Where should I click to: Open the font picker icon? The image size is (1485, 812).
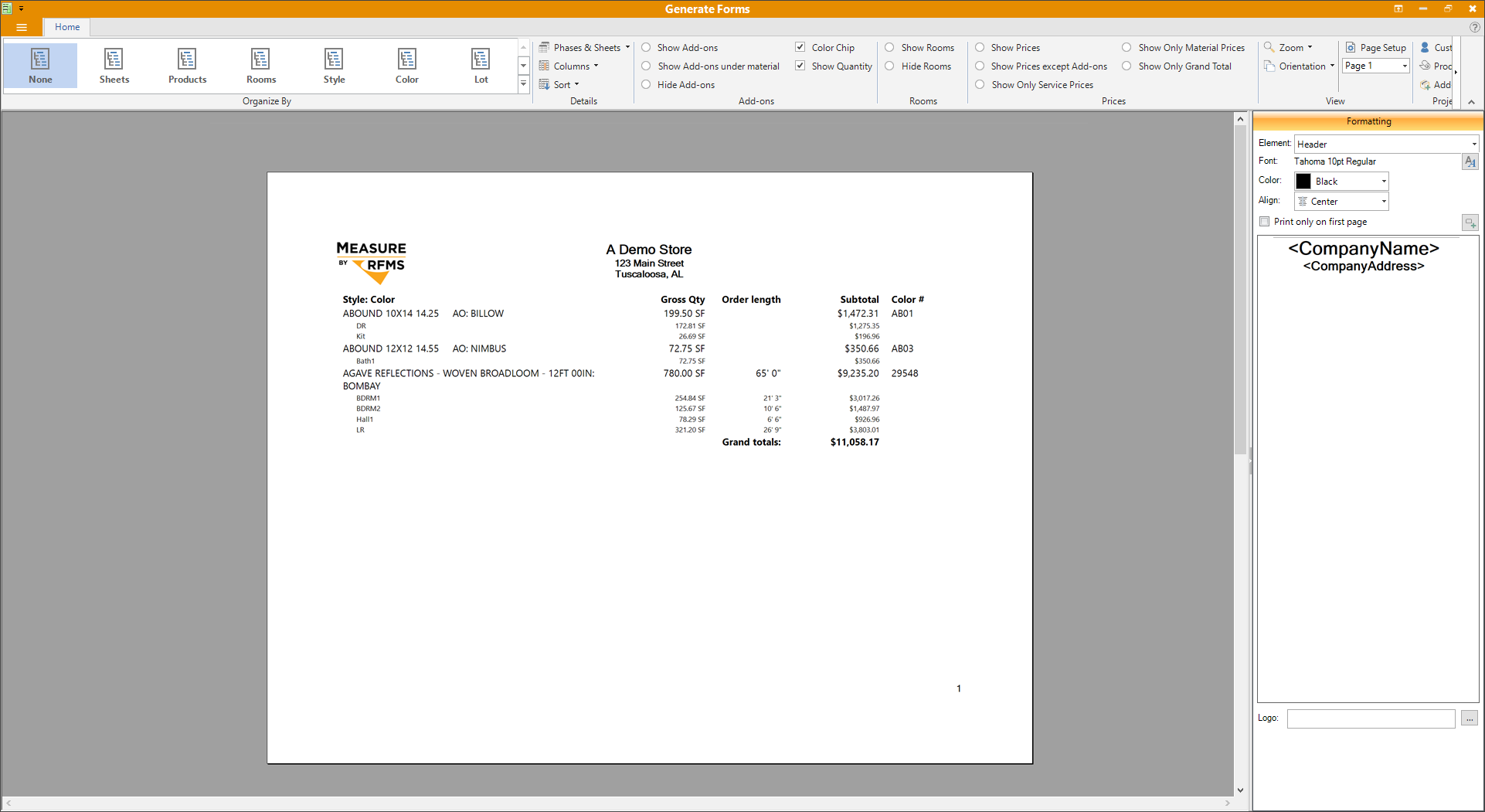click(x=1470, y=161)
